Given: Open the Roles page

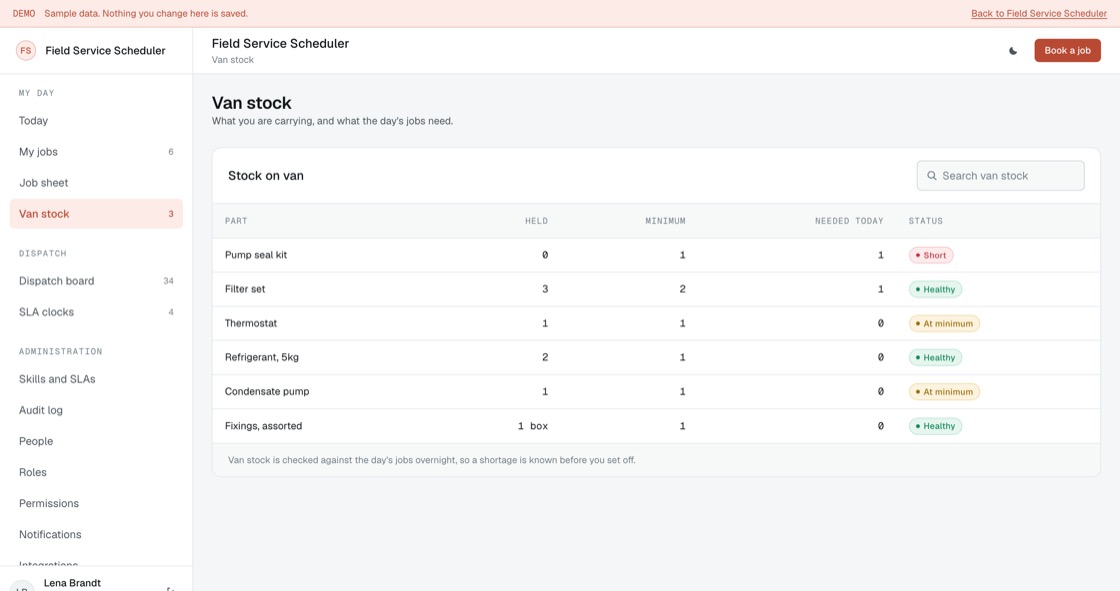Looking at the screenshot, I should tap(96, 472).
